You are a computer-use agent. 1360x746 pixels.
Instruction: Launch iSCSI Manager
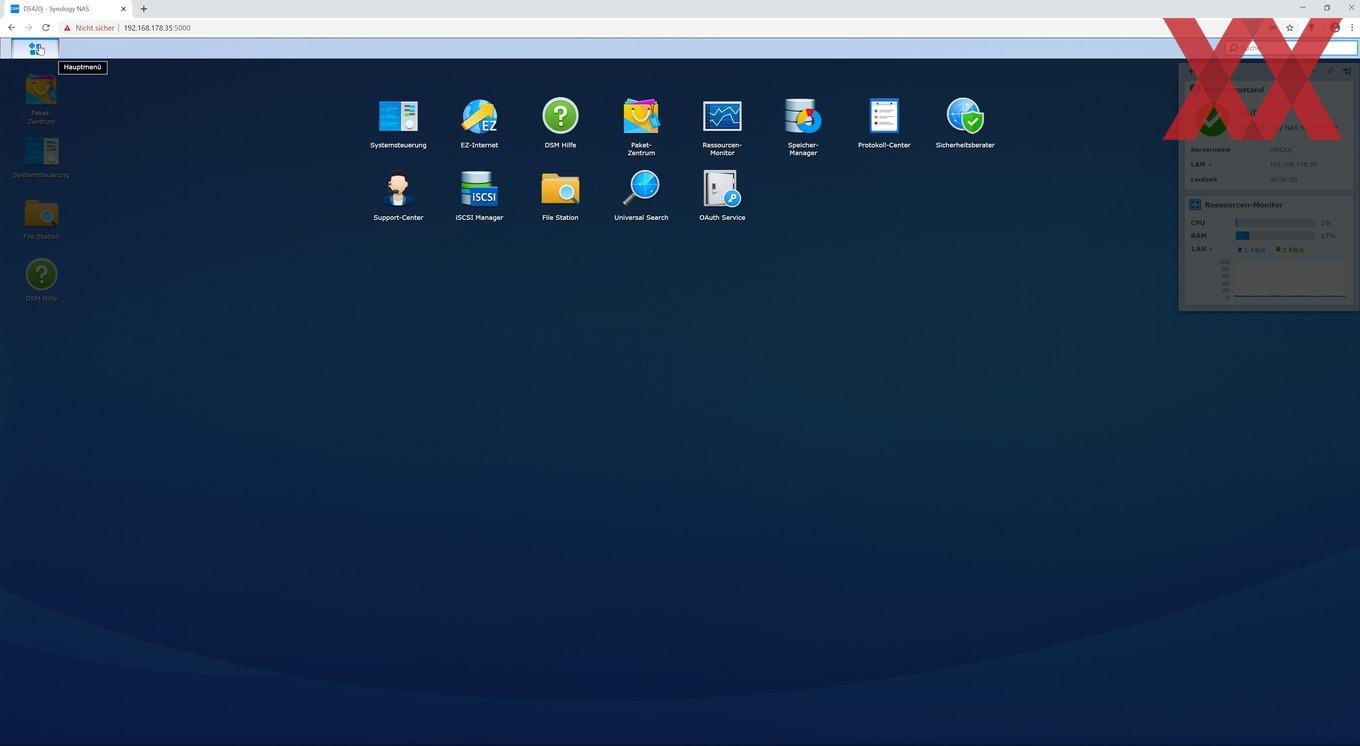479,195
